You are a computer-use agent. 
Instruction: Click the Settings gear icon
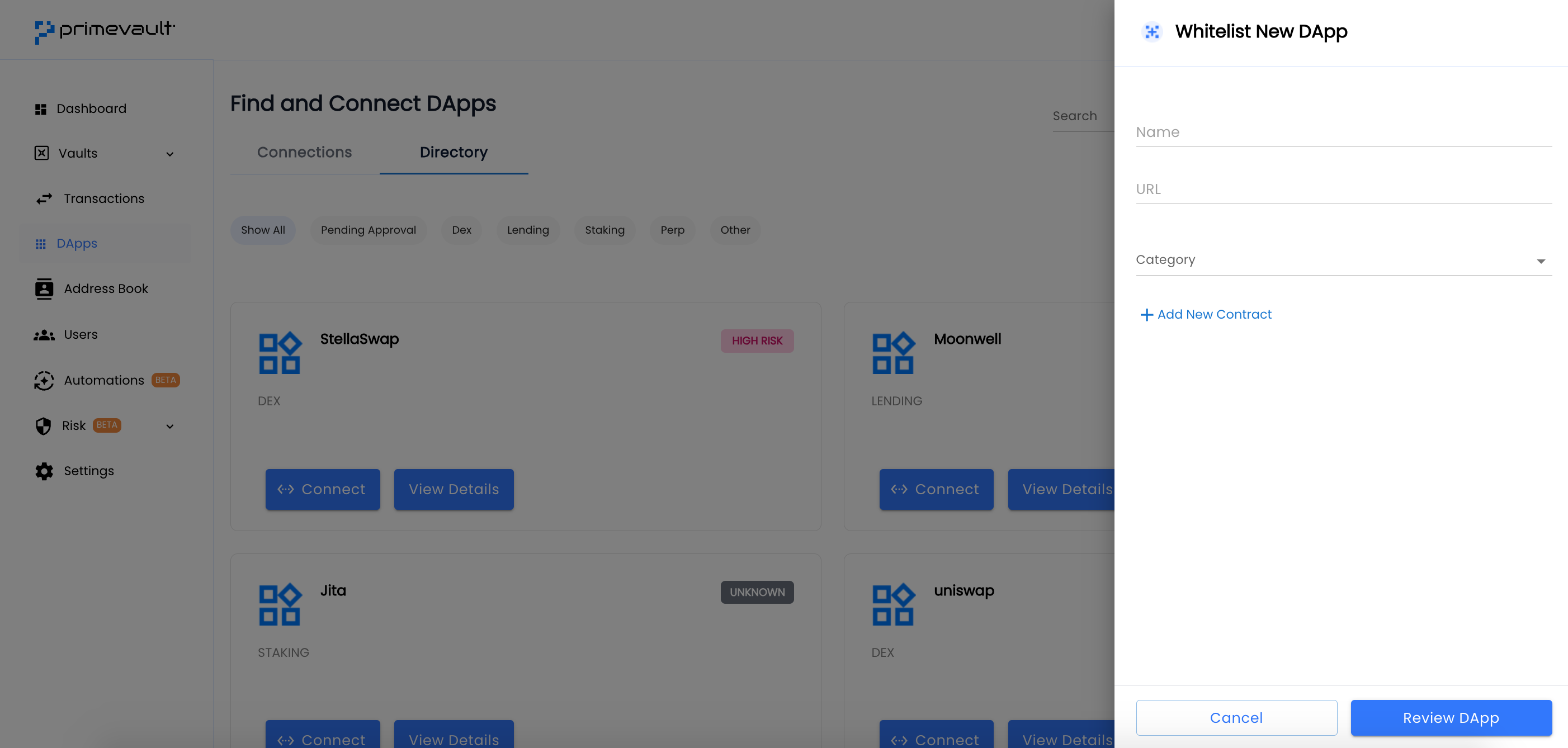44,471
